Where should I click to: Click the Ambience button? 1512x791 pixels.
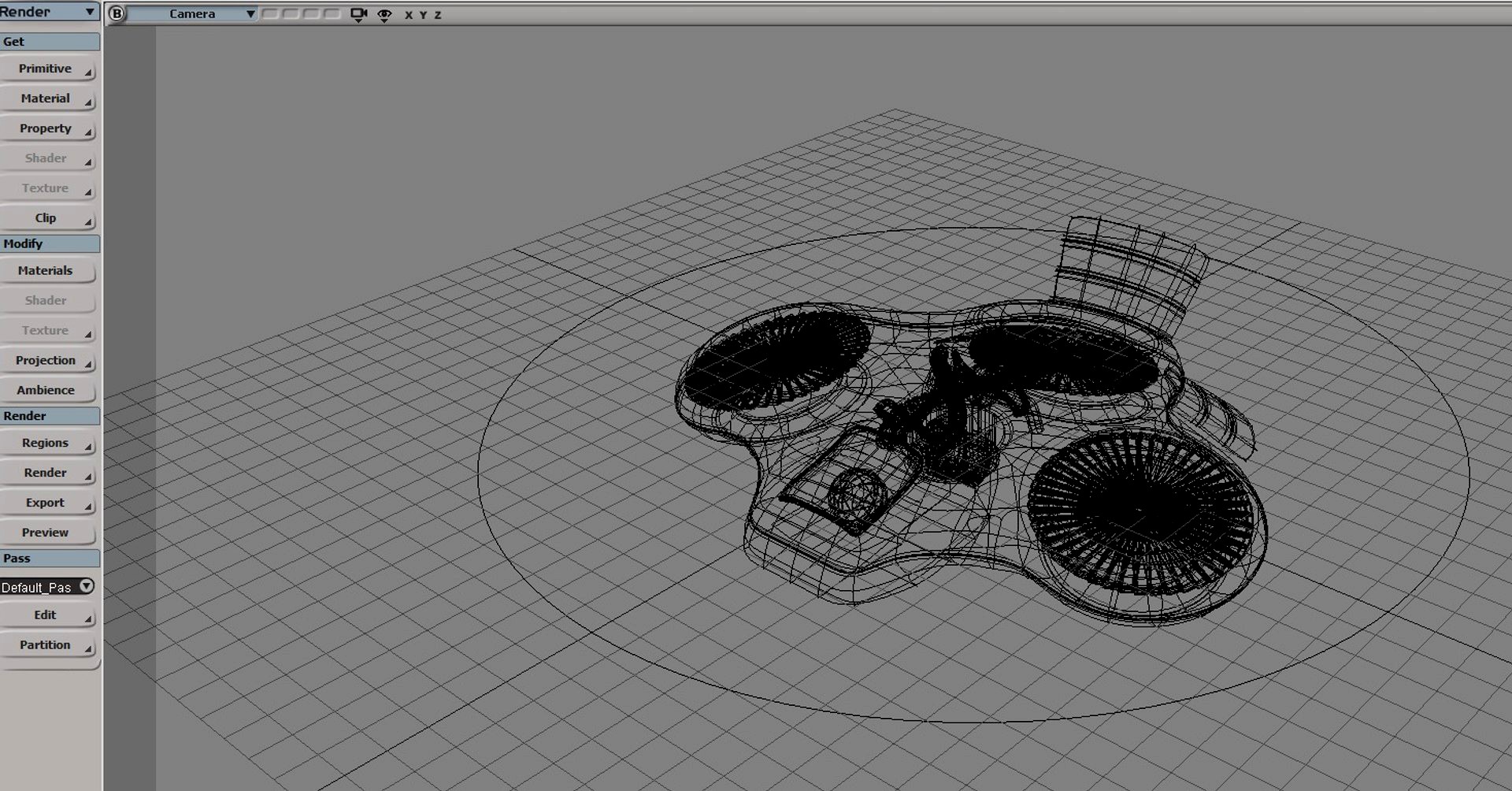[x=48, y=390]
